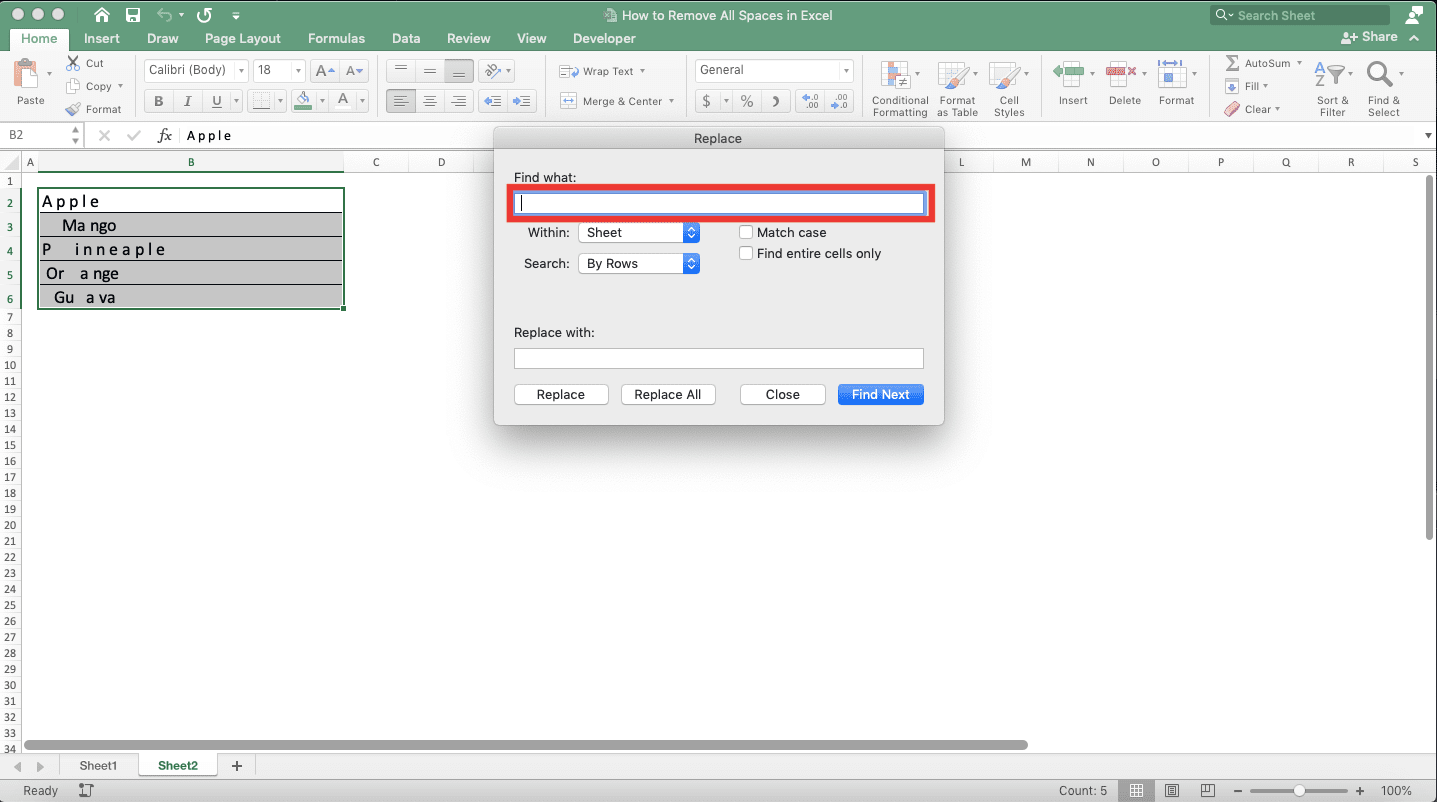1437x802 pixels.
Task: Open the Developer tab
Action: tap(604, 38)
